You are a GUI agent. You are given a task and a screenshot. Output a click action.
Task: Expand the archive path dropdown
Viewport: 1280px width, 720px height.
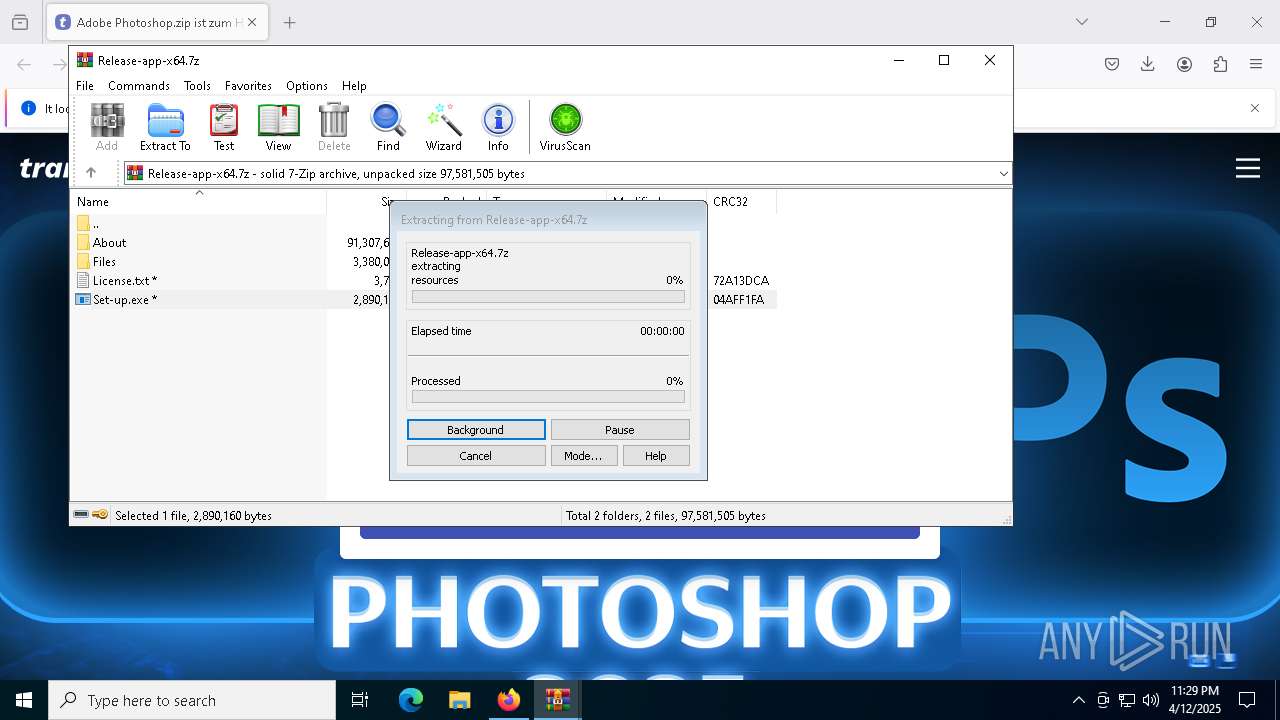pyautogui.click(x=1003, y=173)
